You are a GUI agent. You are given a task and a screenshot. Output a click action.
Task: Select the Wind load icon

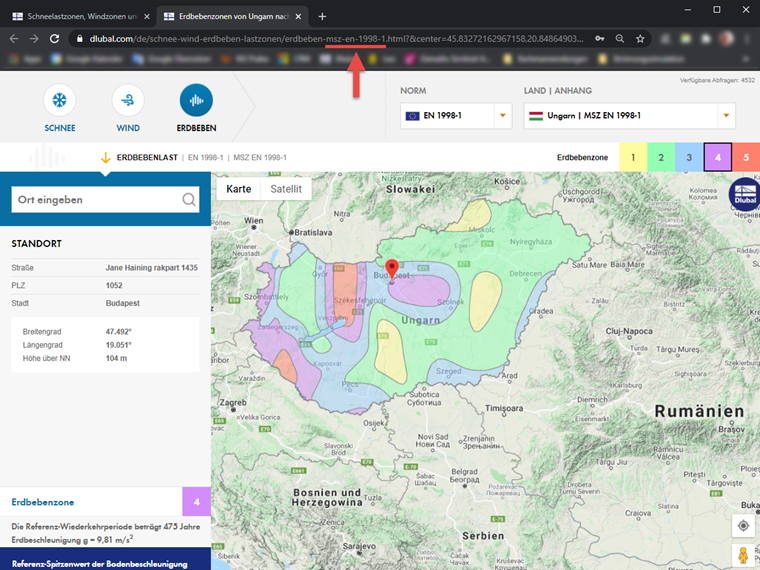(x=128, y=100)
